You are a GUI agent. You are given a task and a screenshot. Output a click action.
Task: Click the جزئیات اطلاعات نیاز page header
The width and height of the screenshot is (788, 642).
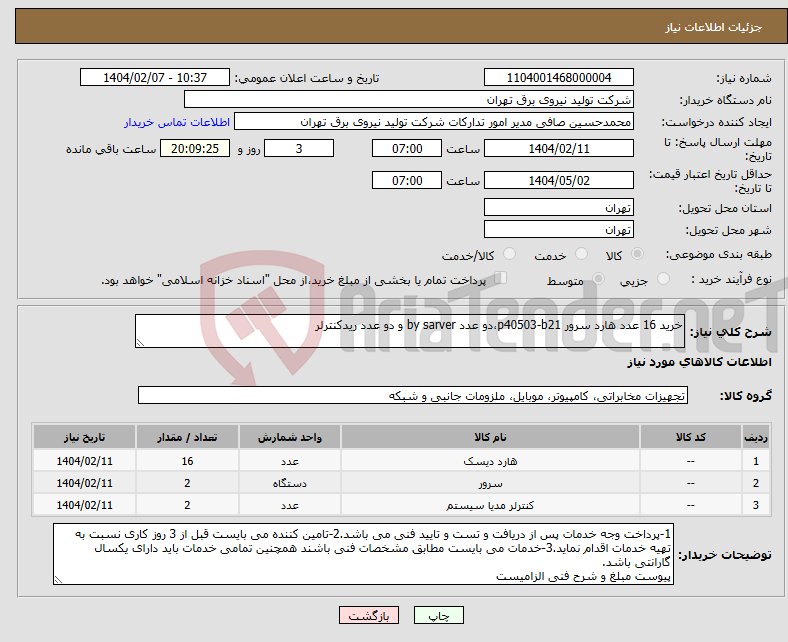click(714, 27)
